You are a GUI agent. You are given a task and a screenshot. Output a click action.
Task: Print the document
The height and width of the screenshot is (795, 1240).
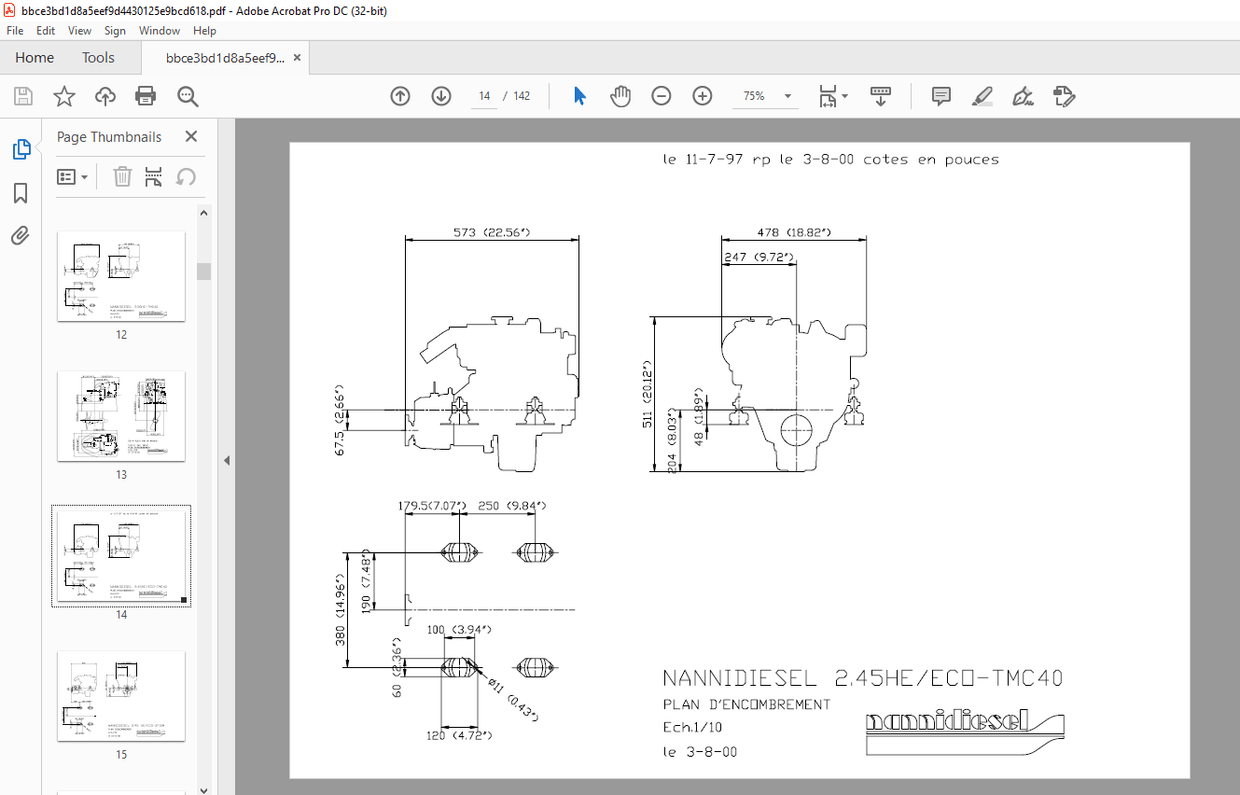[145, 95]
